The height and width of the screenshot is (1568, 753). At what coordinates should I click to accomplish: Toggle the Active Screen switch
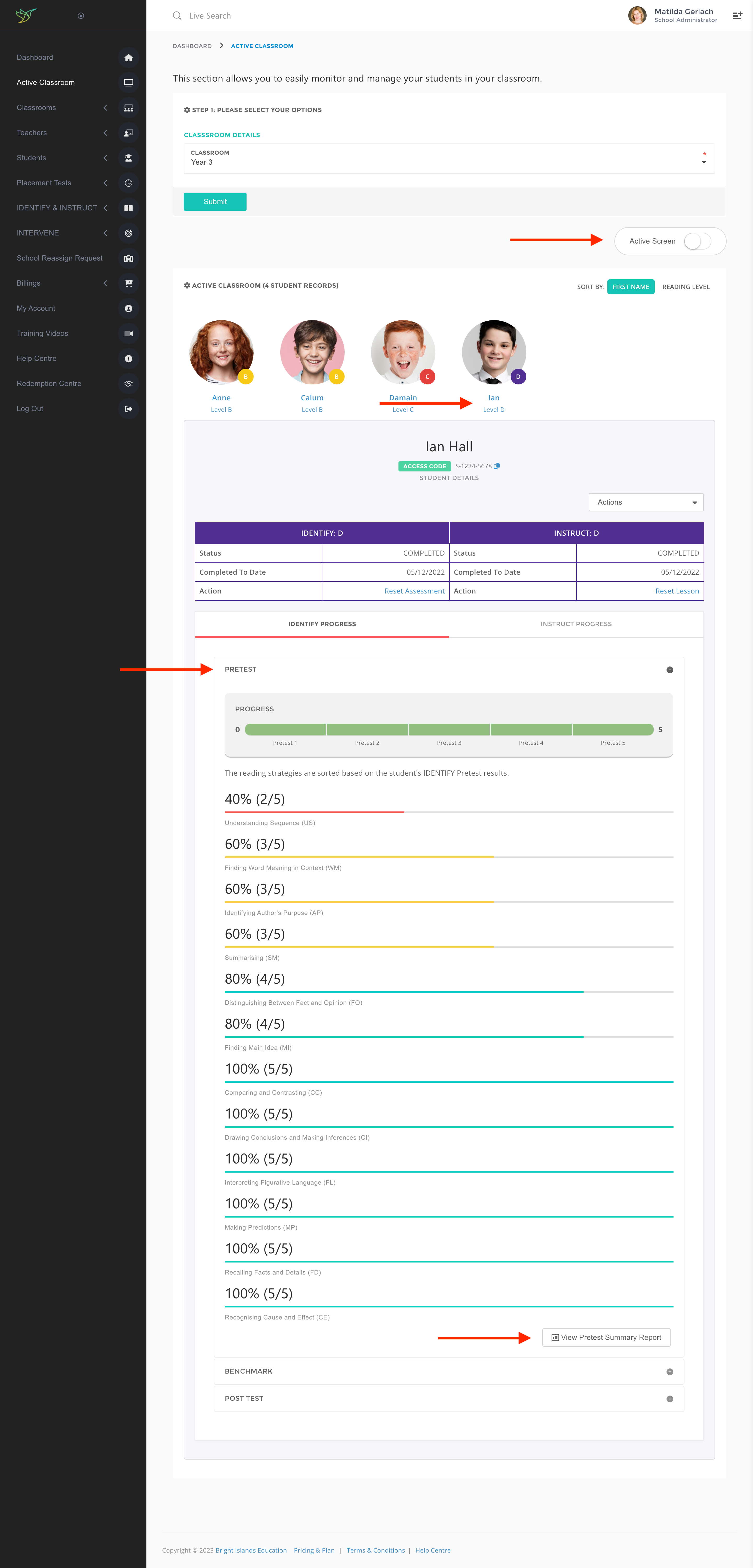pyautogui.click(x=697, y=241)
